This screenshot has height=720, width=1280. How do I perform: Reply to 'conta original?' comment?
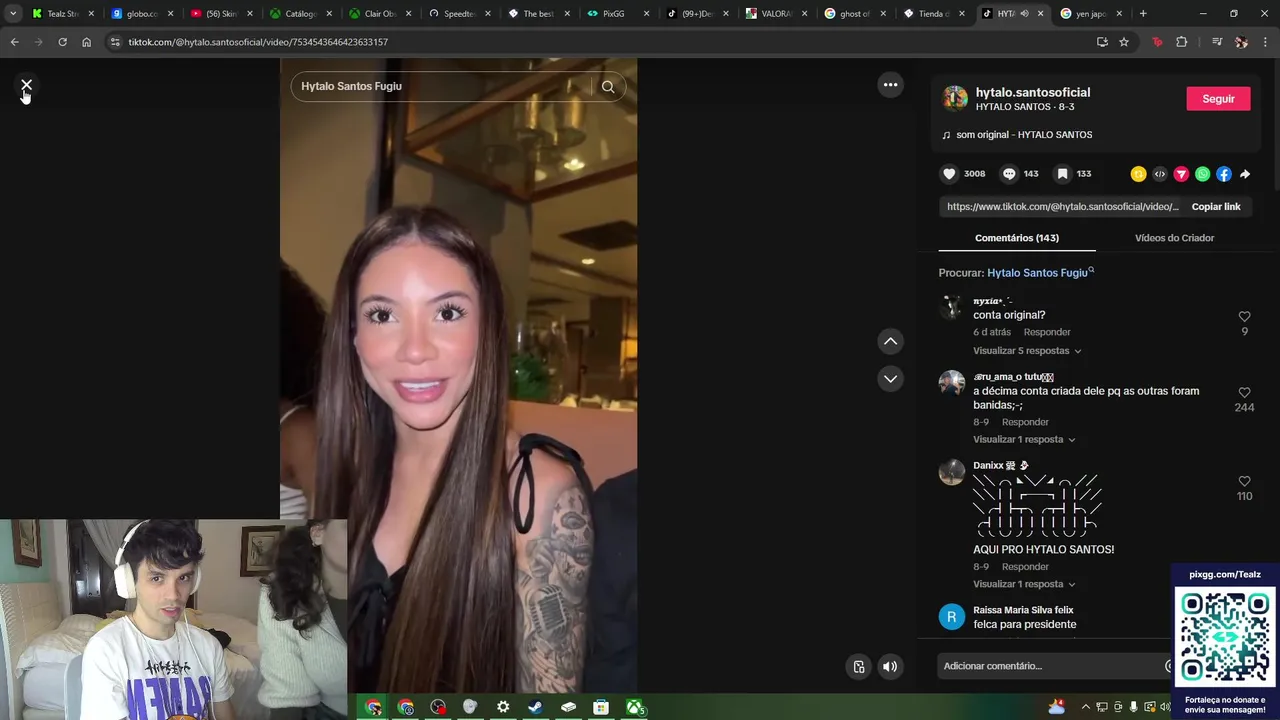pyautogui.click(x=1047, y=332)
